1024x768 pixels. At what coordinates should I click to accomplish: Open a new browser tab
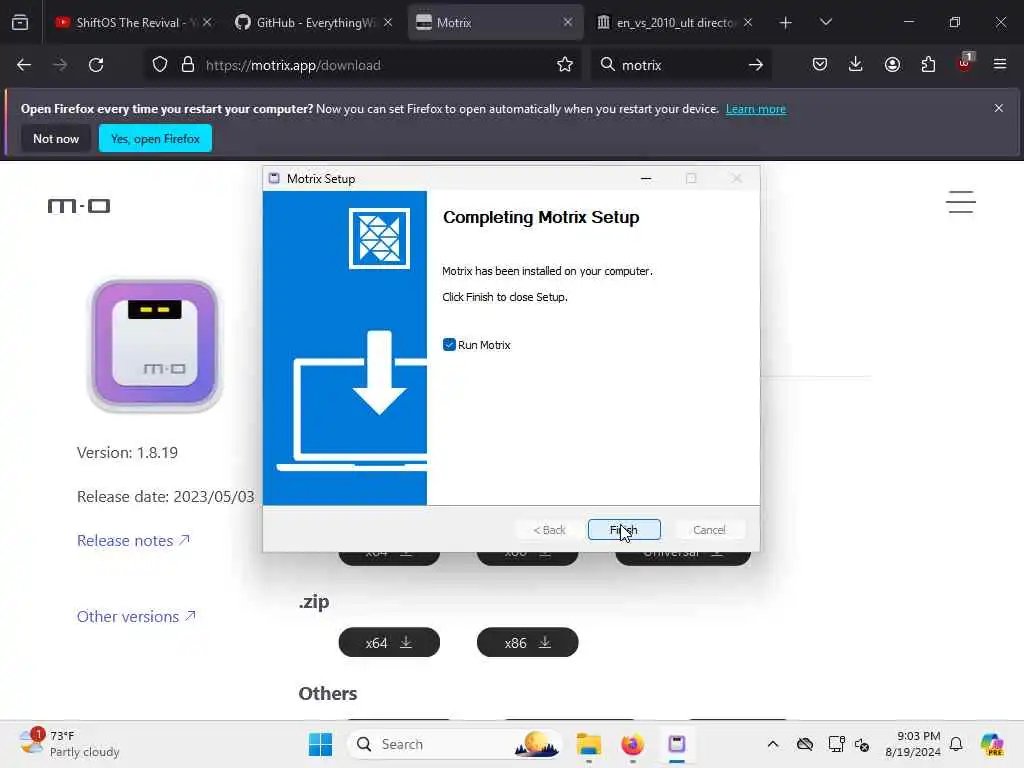(786, 23)
